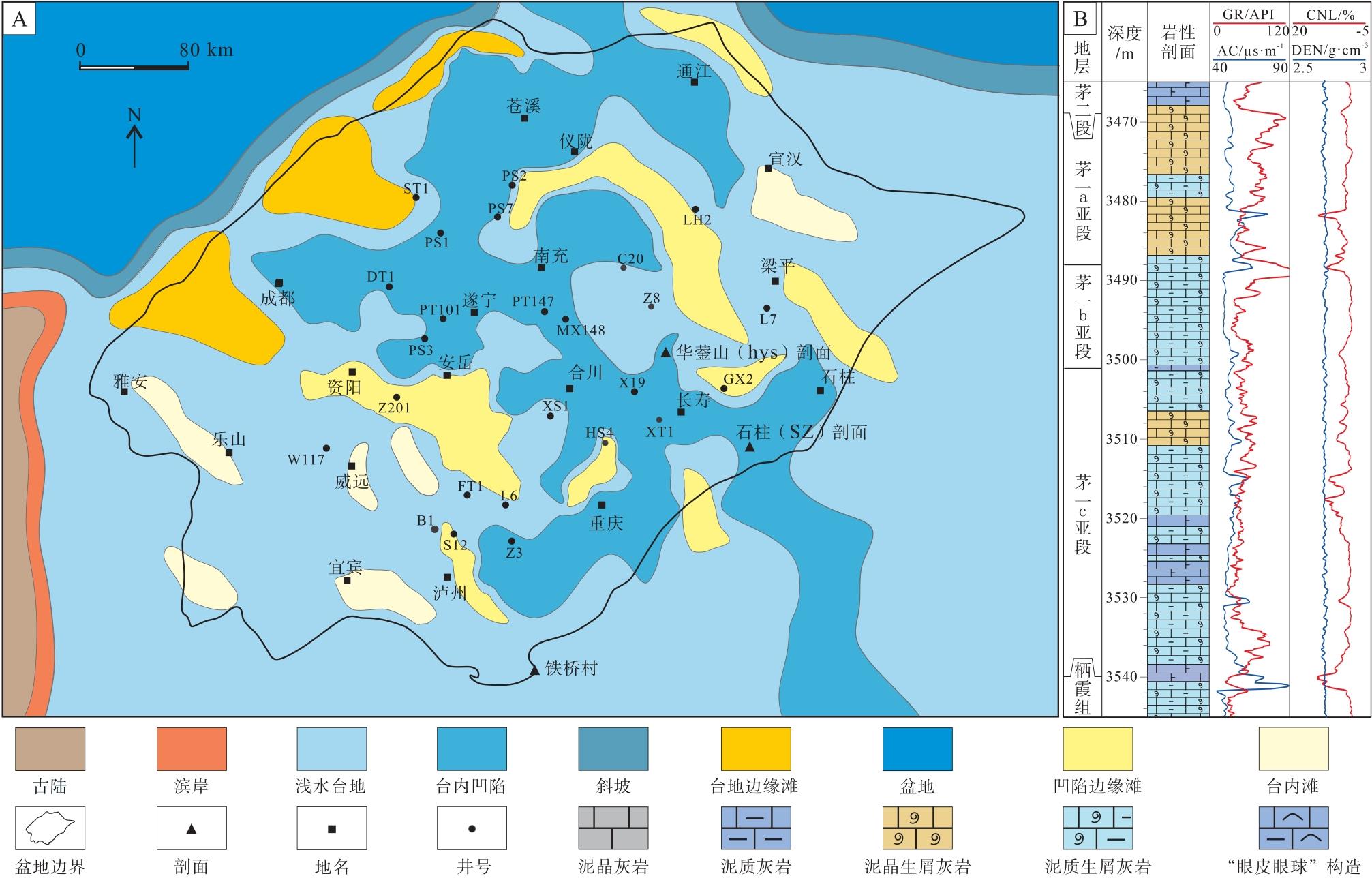The image size is (1372, 878).
Task: Click the 3500 depth tick label
Action: click(x=1122, y=360)
